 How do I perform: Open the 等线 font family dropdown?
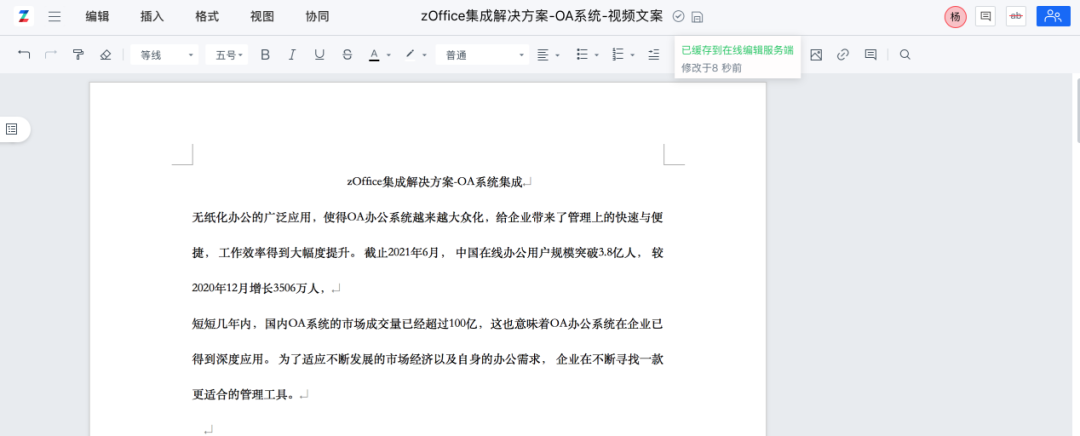pyautogui.click(x=164, y=54)
